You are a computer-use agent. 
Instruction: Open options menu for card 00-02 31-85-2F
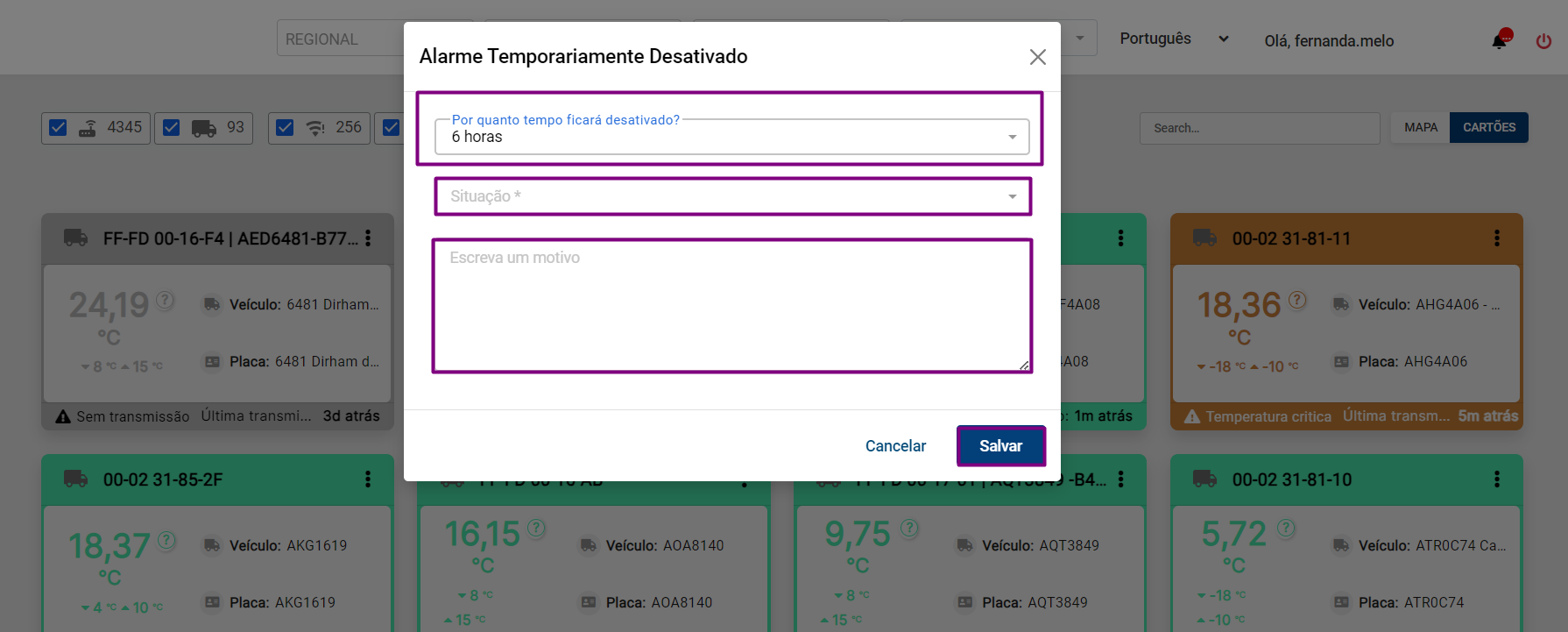pos(368,479)
